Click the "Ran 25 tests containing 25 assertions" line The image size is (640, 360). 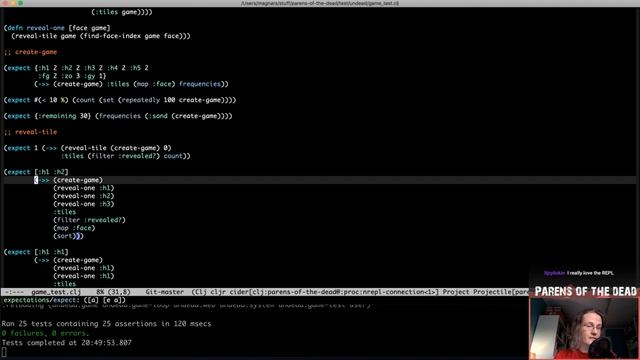[107, 324]
